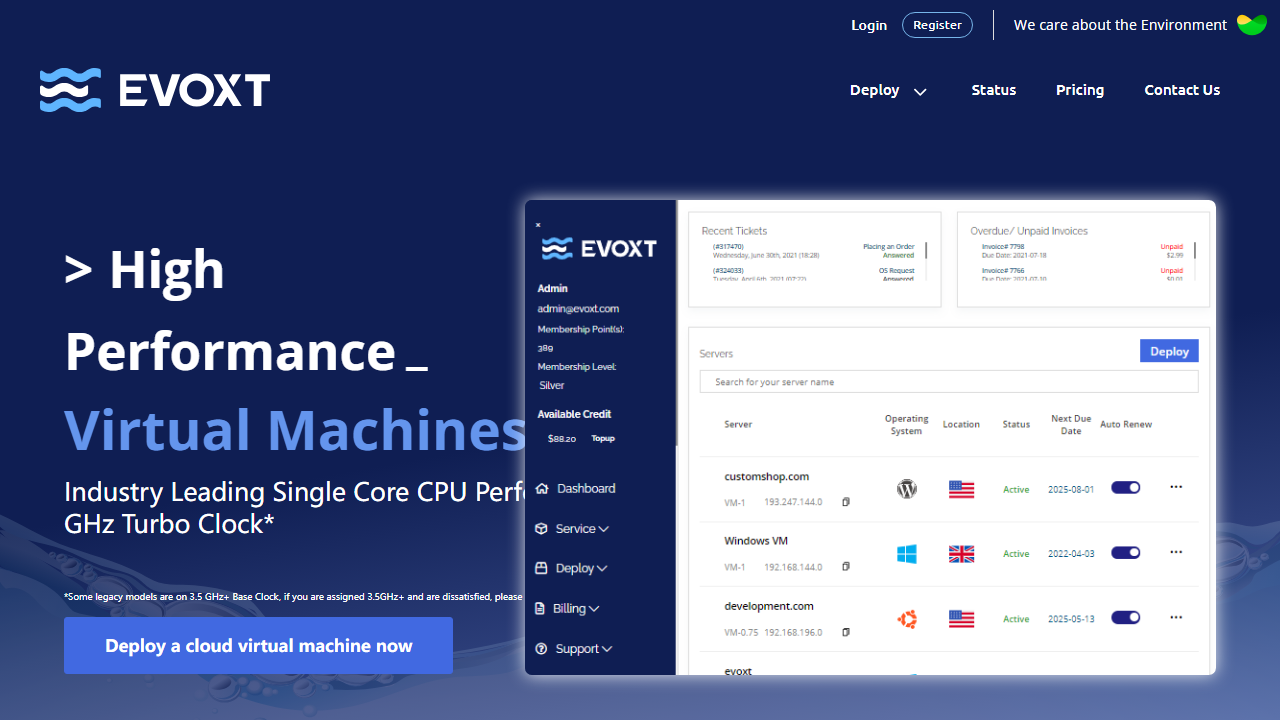Image resolution: width=1280 pixels, height=720 pixels.
Task: Copy IP address 193.247.144.0 via copy icon
Action: 846,502
